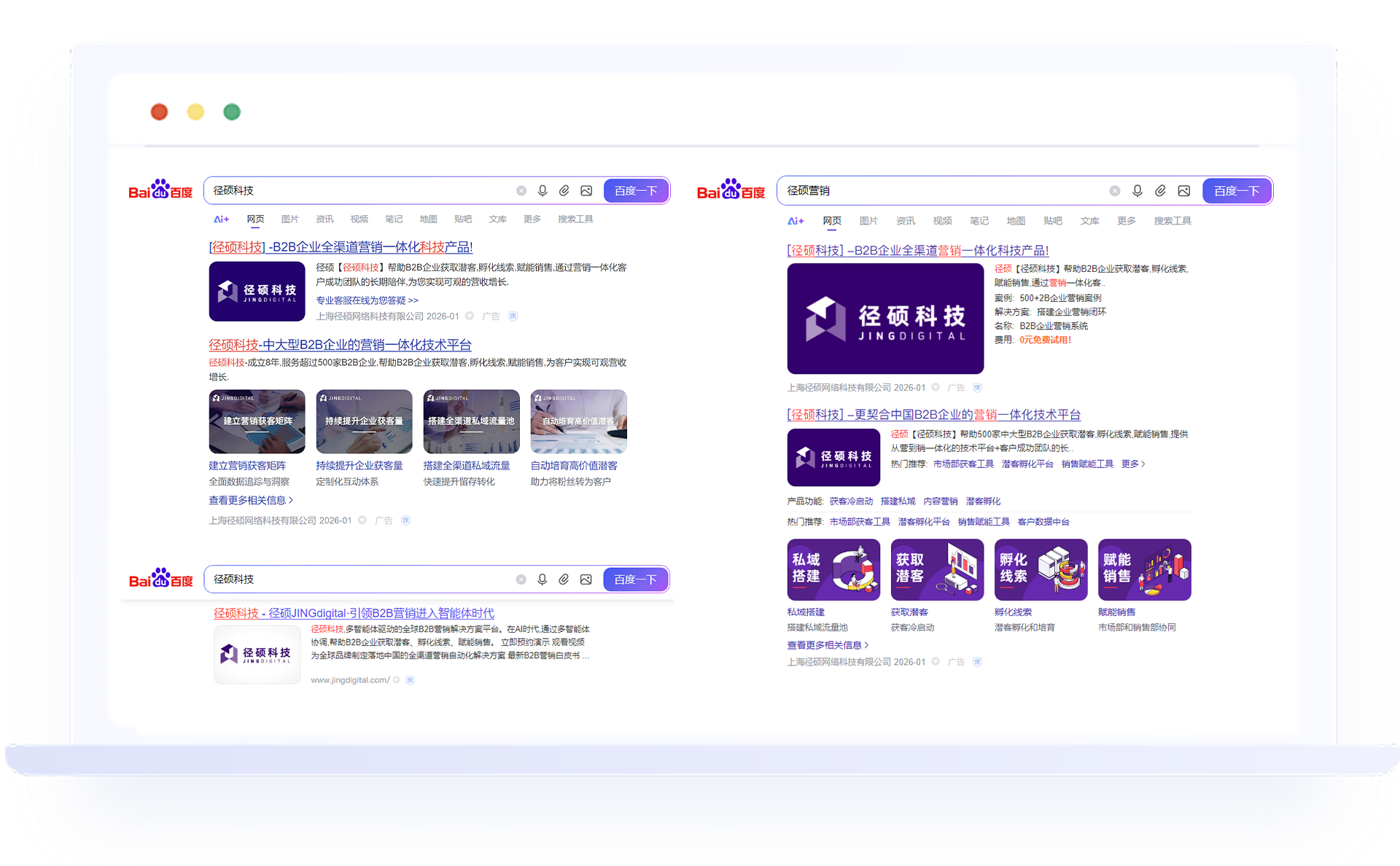Screen dimensions: 1400x866
Task: Click the 百度一下 search button
Action: (x=635, y=190)
